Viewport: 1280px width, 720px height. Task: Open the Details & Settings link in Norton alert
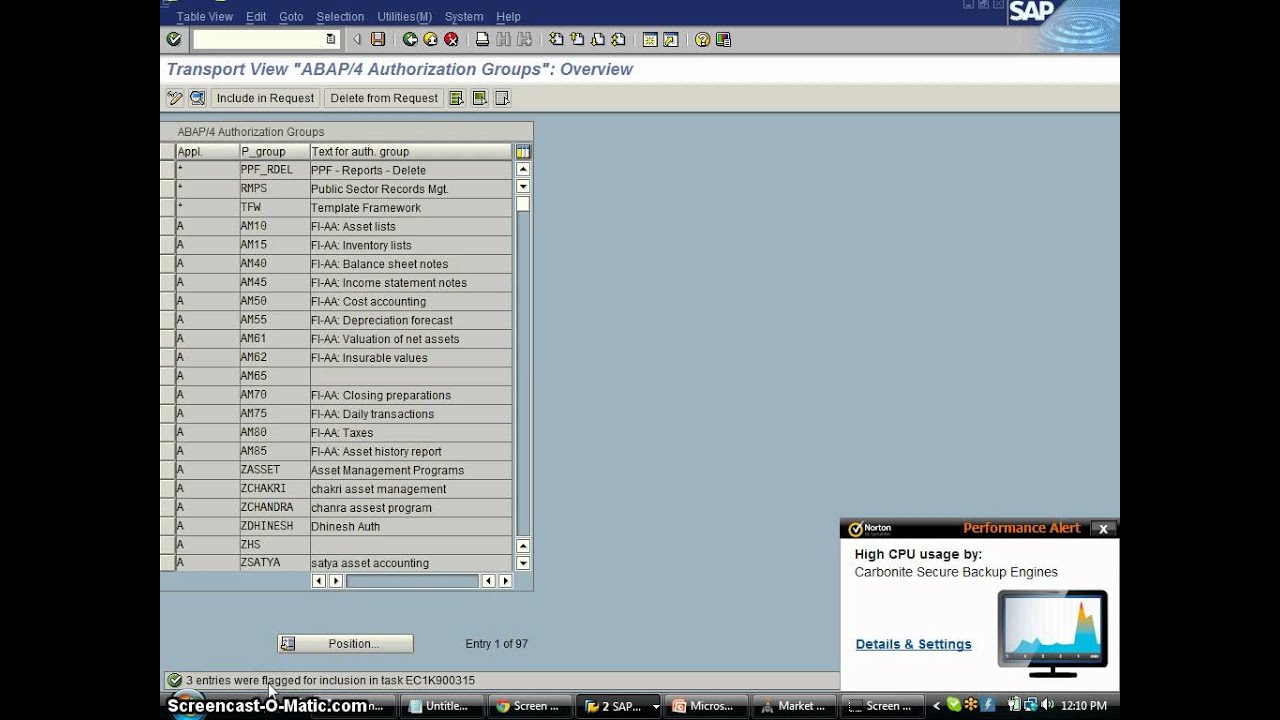[913, 644]
